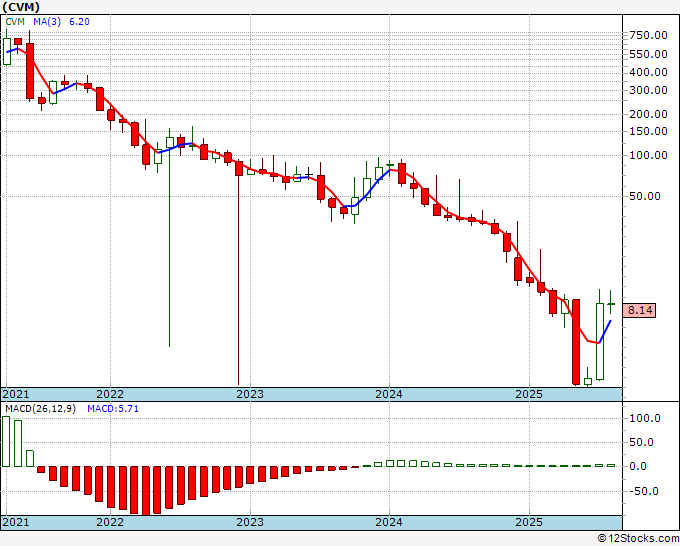680x546 pixels.
Task: Click the (CVM) chart title
Action: [x=21, y=7]
